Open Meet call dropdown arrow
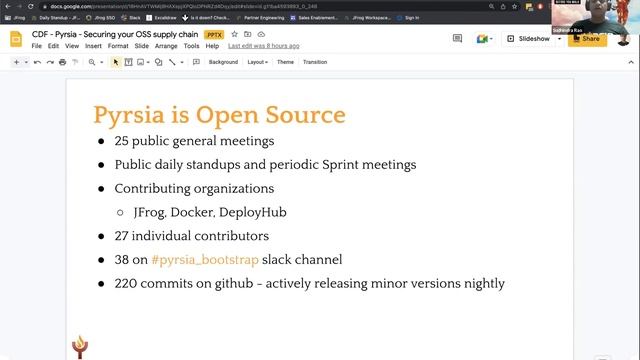Screen dimensions: 640x360 491,39
